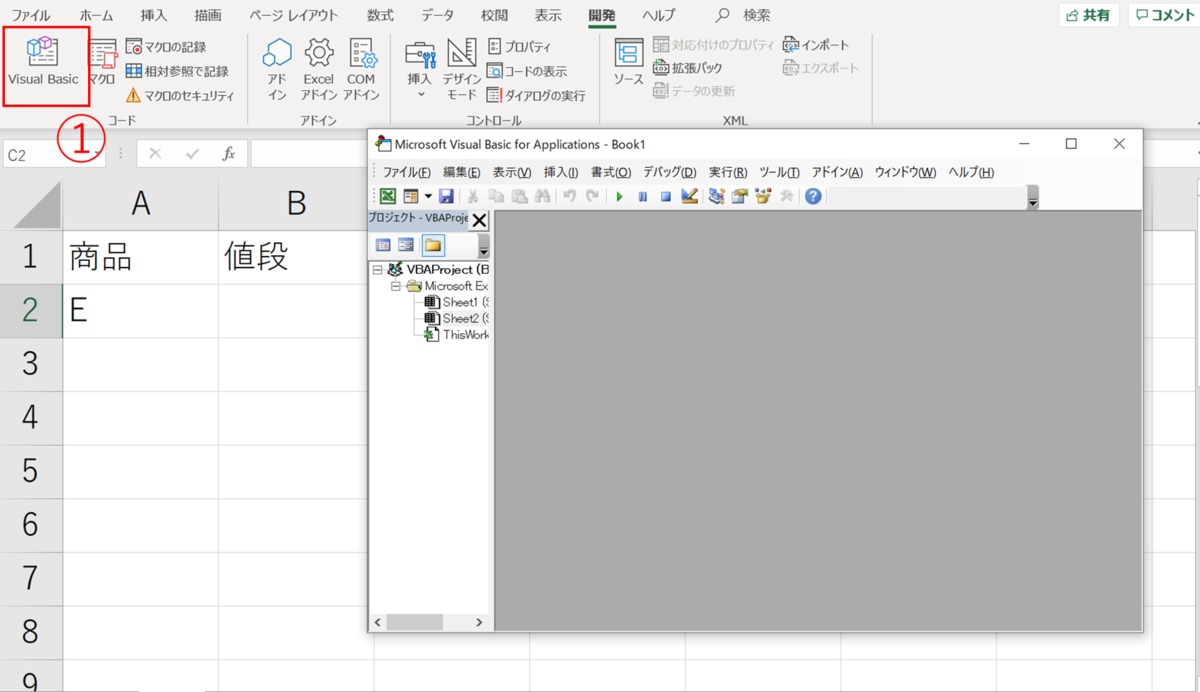Open the Visual Basic editor button
The height and width of the screenshot is (692, 1200).
point(44,63)
